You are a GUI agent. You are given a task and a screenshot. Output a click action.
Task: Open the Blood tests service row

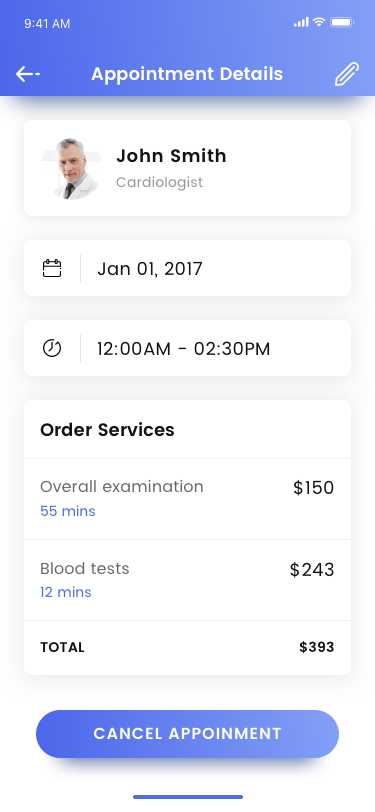[x=188, y=580]
